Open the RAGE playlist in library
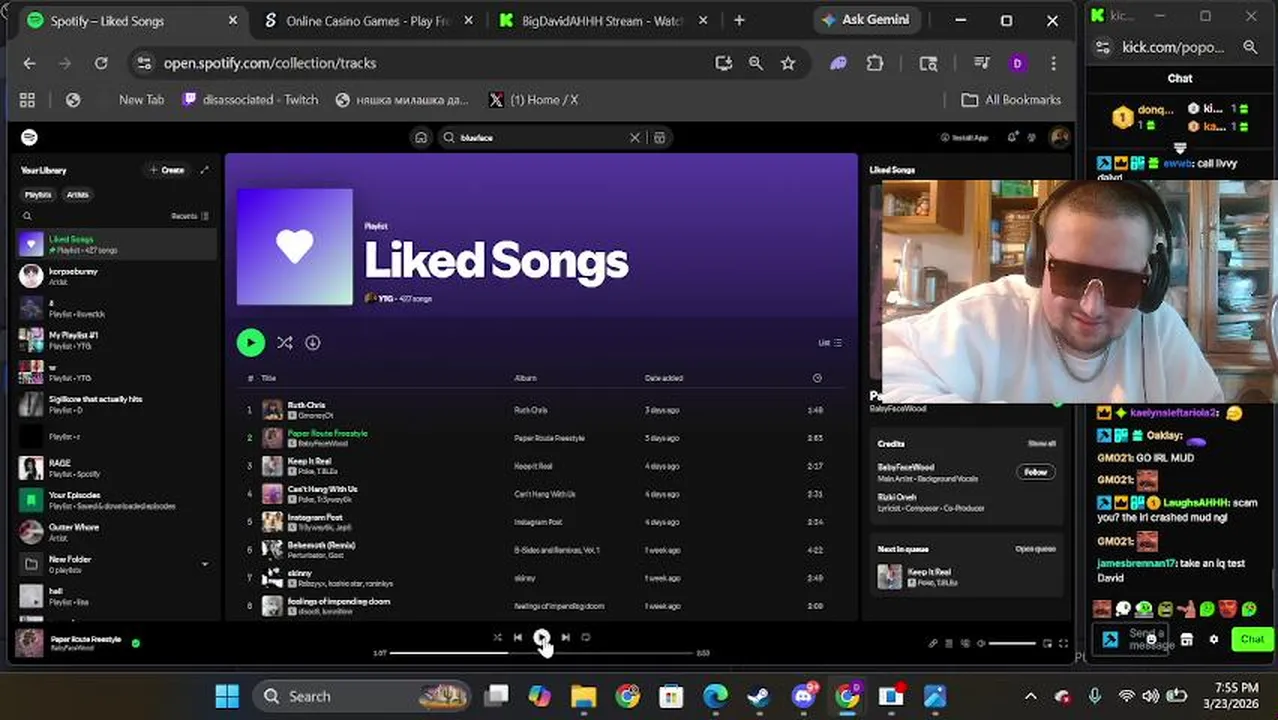 coord(116,468)
